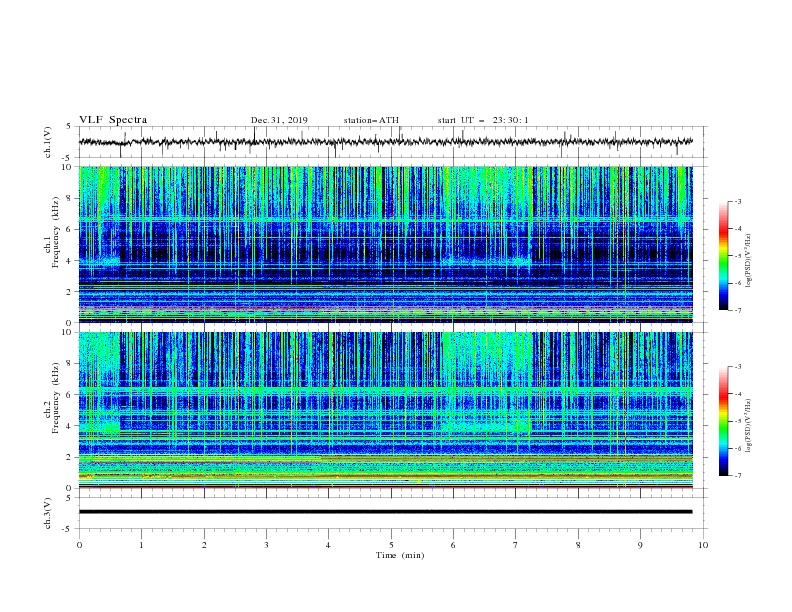Click the "ch.3(V)" axis label
The height and width of the screenshot is (612, 792).
48,513
